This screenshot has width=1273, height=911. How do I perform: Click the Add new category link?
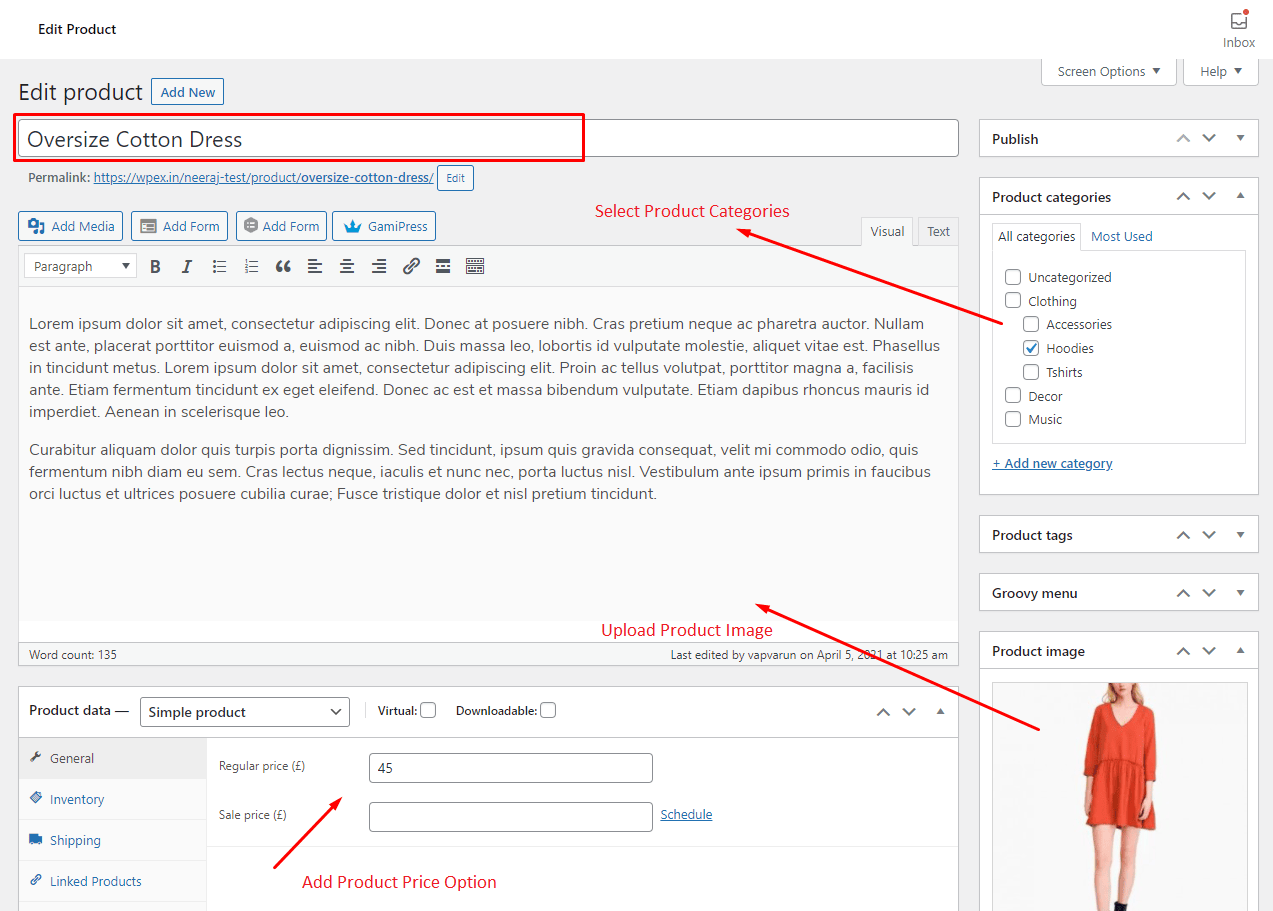(x=1052, y=463)
